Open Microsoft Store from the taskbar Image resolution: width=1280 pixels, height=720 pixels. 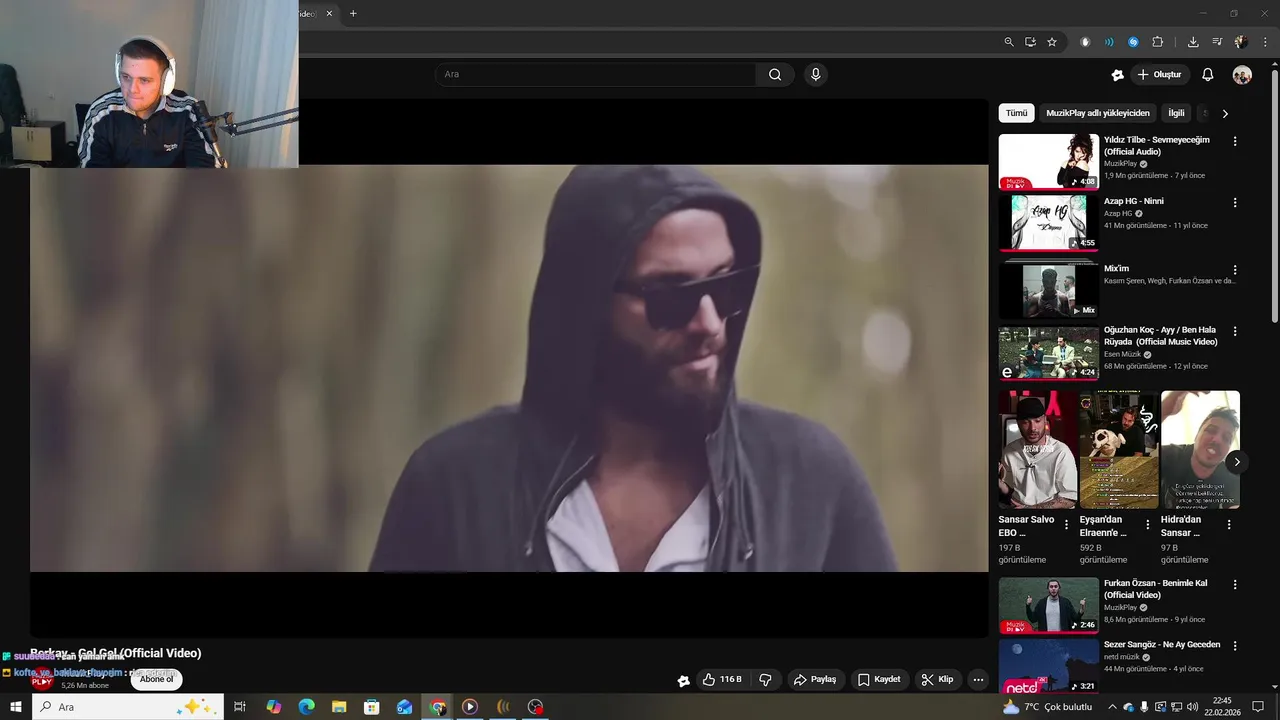[372, 707]
